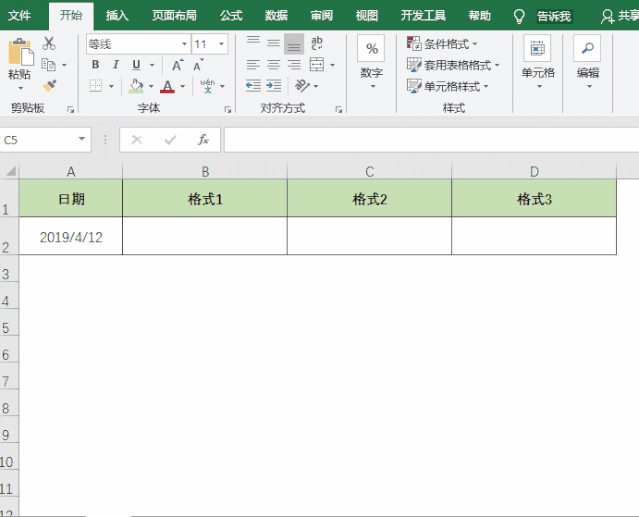Align text to middle
Image resolution: width=639 pixels, height=517 pixels.
[273, 43]
